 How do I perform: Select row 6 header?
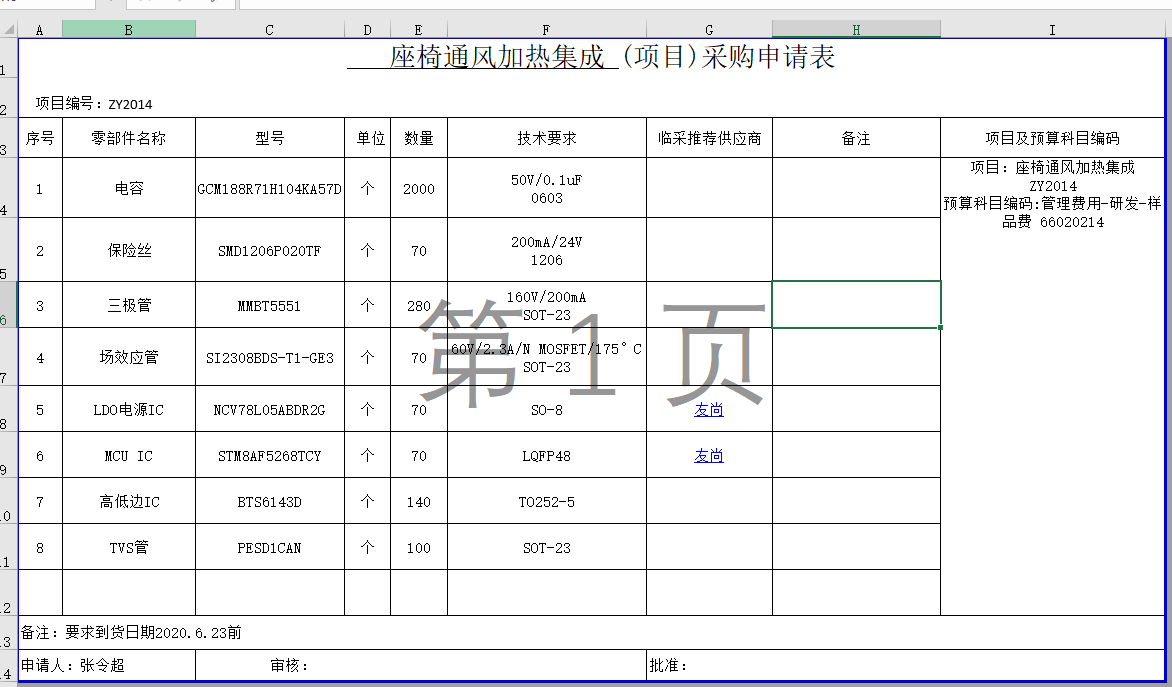7,305
